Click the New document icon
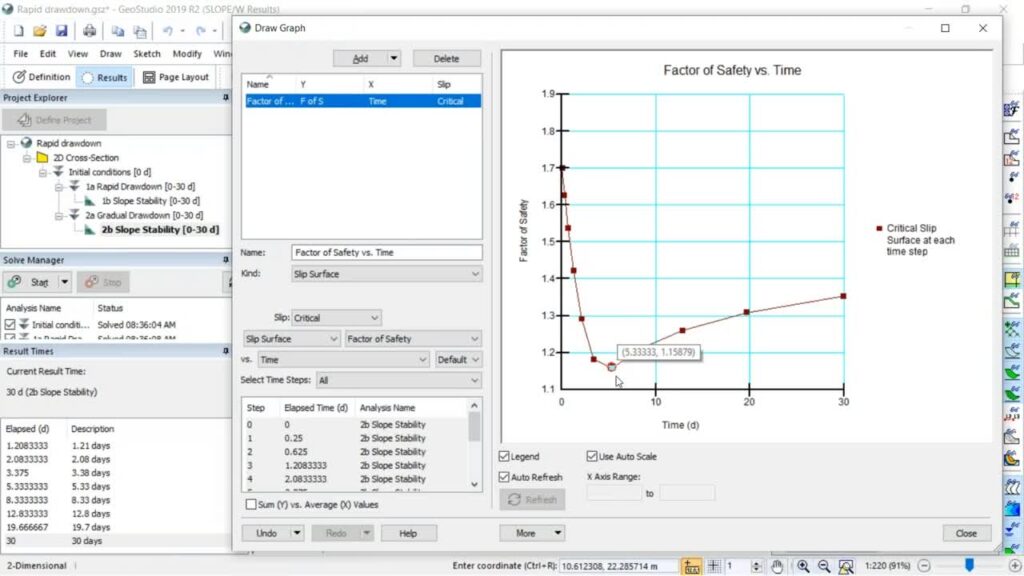Image resolution: width=1024 pixels, height=576 pixels. [x=18, y=31]
